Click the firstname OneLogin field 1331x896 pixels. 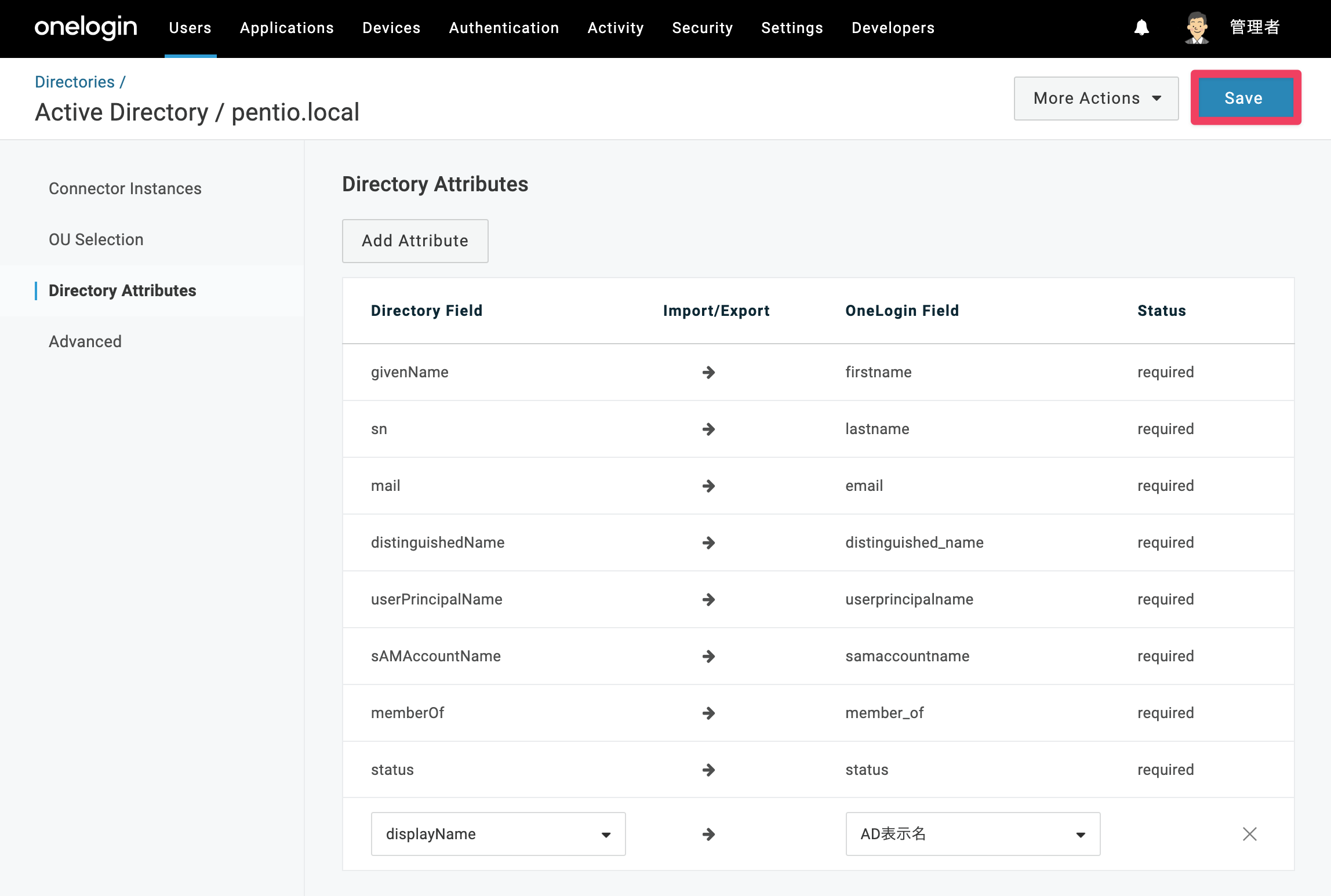pyautogui.click(x=878, y=372)
